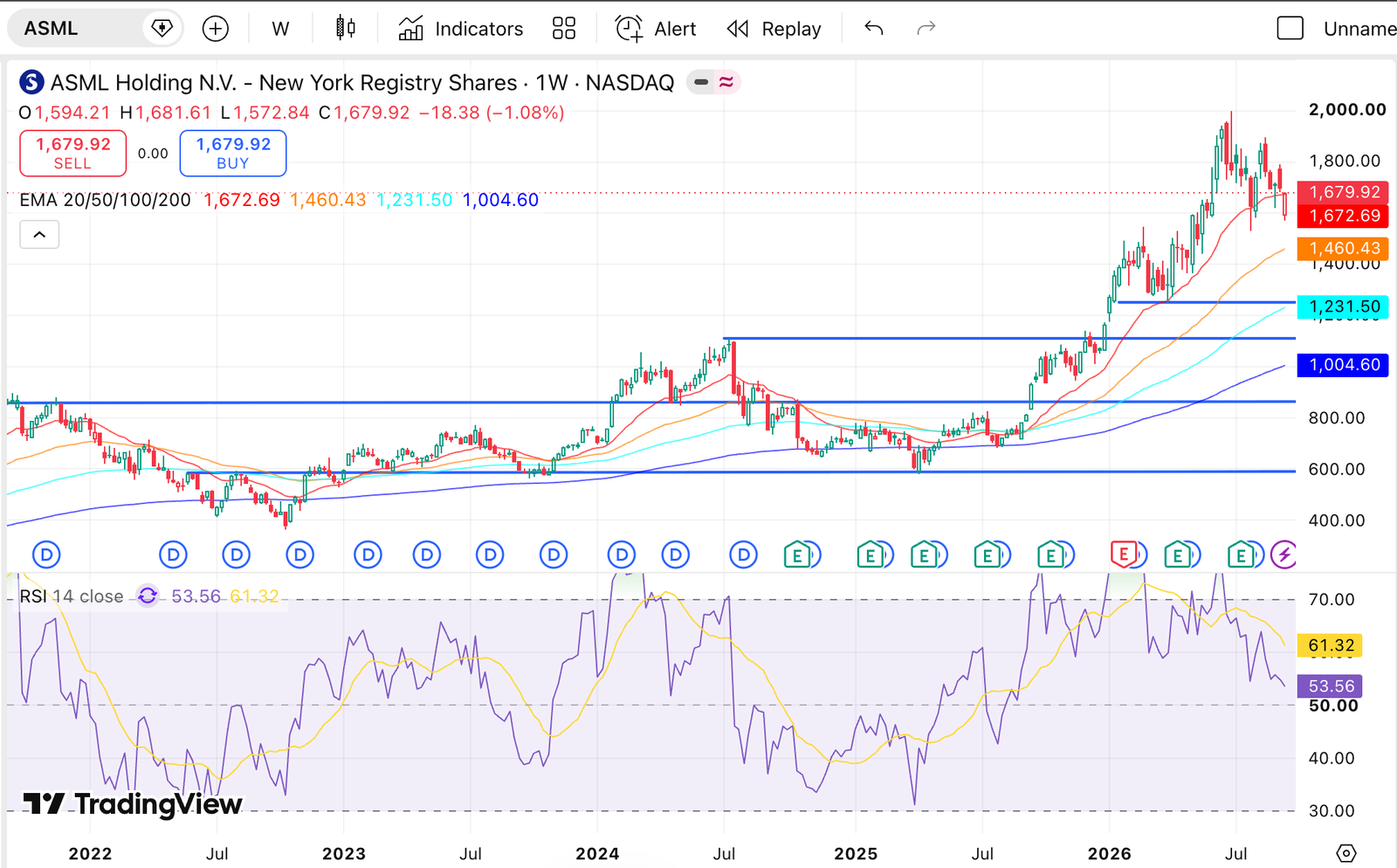Image resolution: width=1397 pixels, height=868 pixels.
Task: Click the pink approximately-equal icon in title
Action: (x=726, y=82)
